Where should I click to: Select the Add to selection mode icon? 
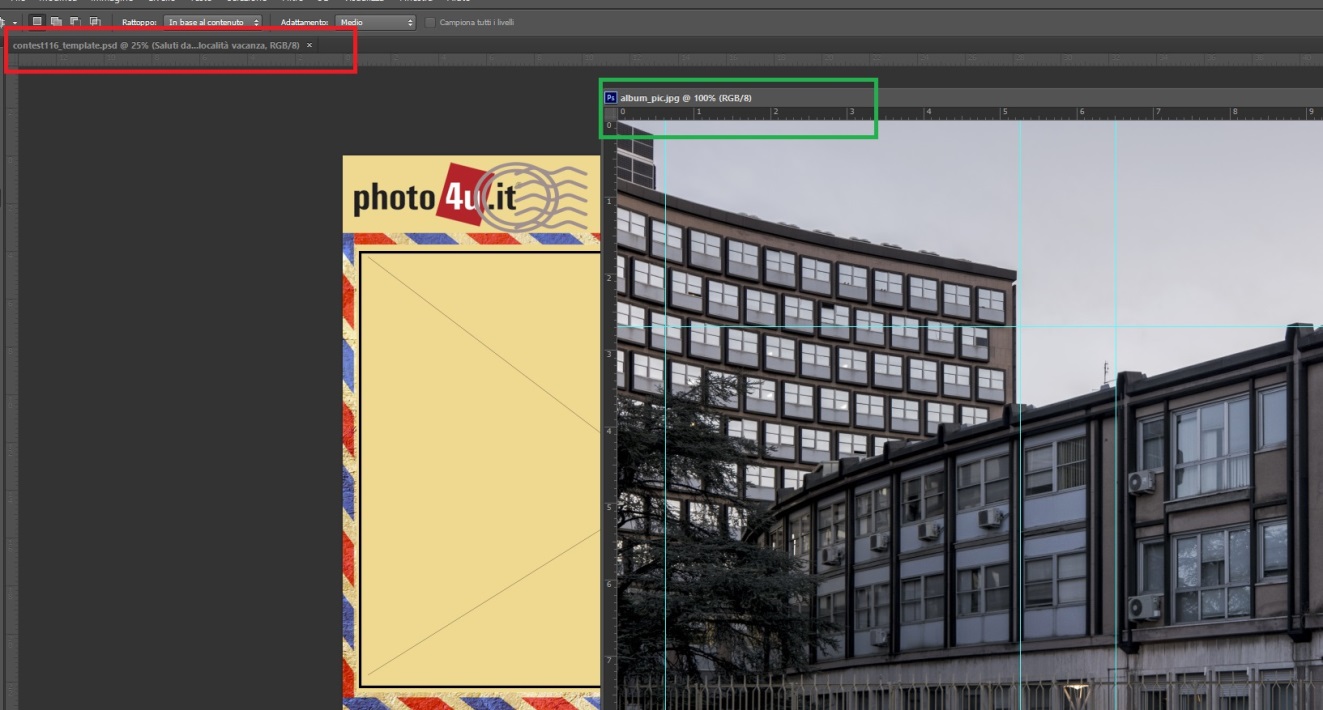pyautogui.click(x=56, y=21)
